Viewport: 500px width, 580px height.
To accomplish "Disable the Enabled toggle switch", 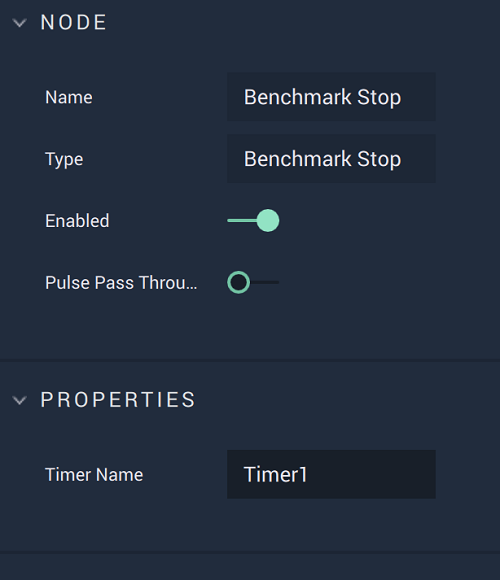I will coord(253,220).
